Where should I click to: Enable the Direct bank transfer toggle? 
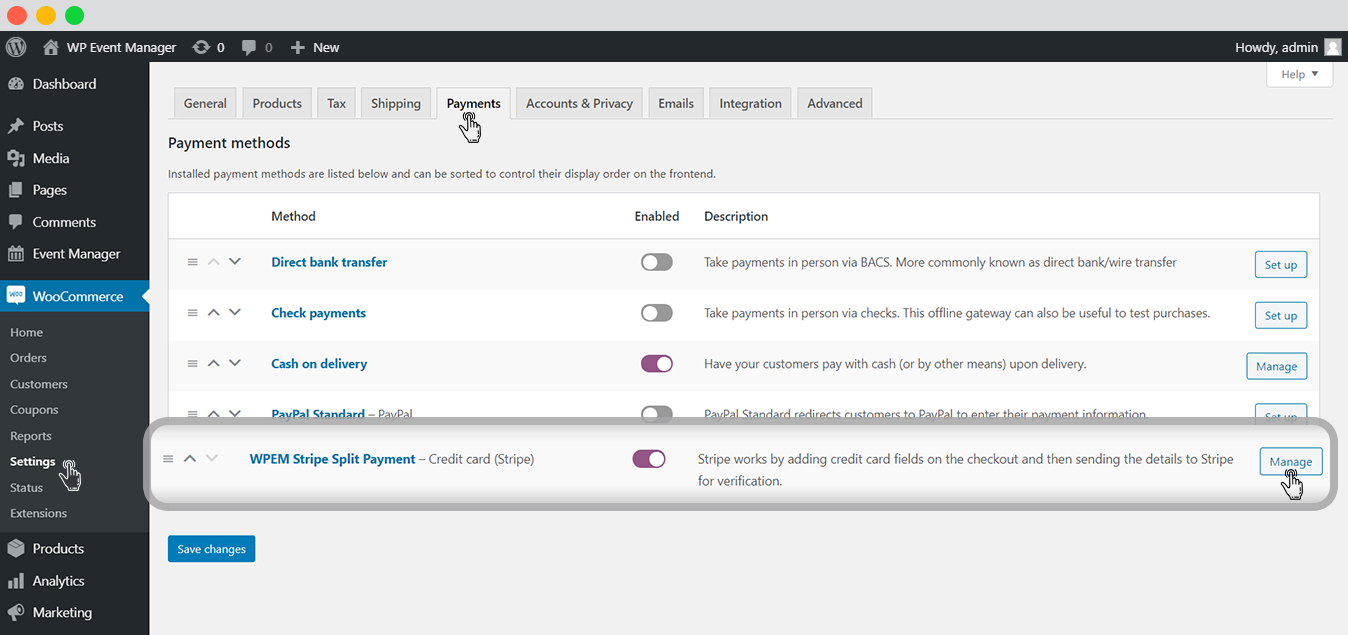click(657, 262)
